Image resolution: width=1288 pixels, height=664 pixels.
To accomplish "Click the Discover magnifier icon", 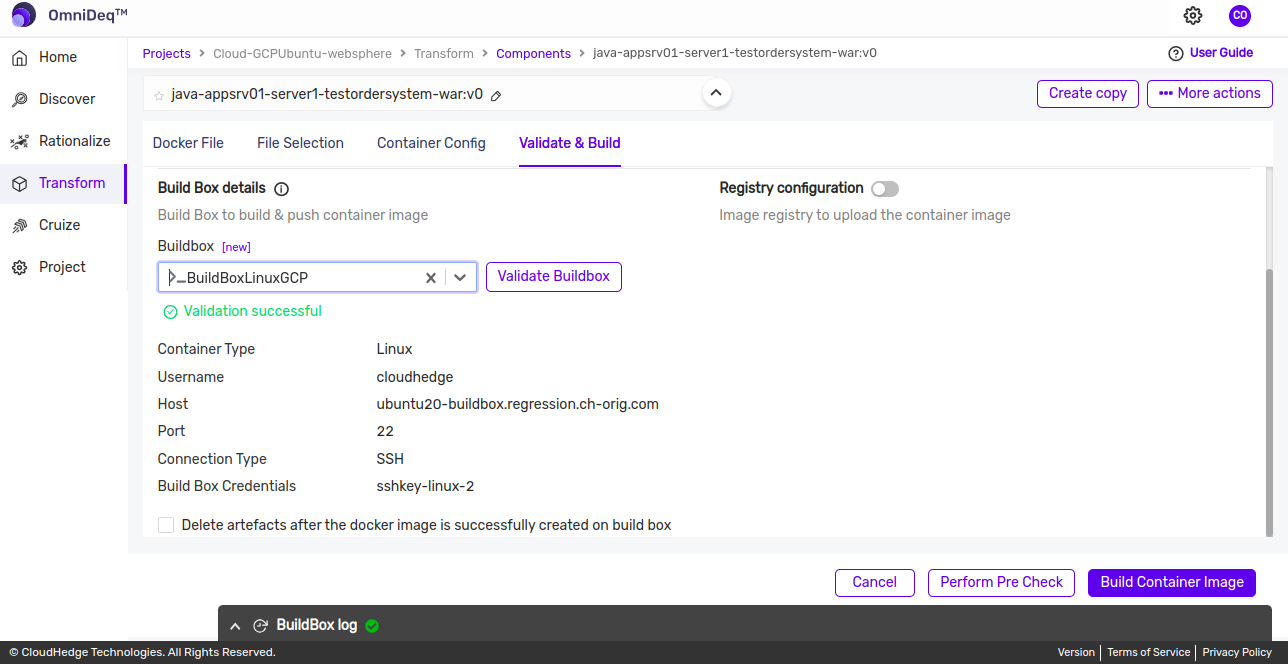I will pos(19,100).
